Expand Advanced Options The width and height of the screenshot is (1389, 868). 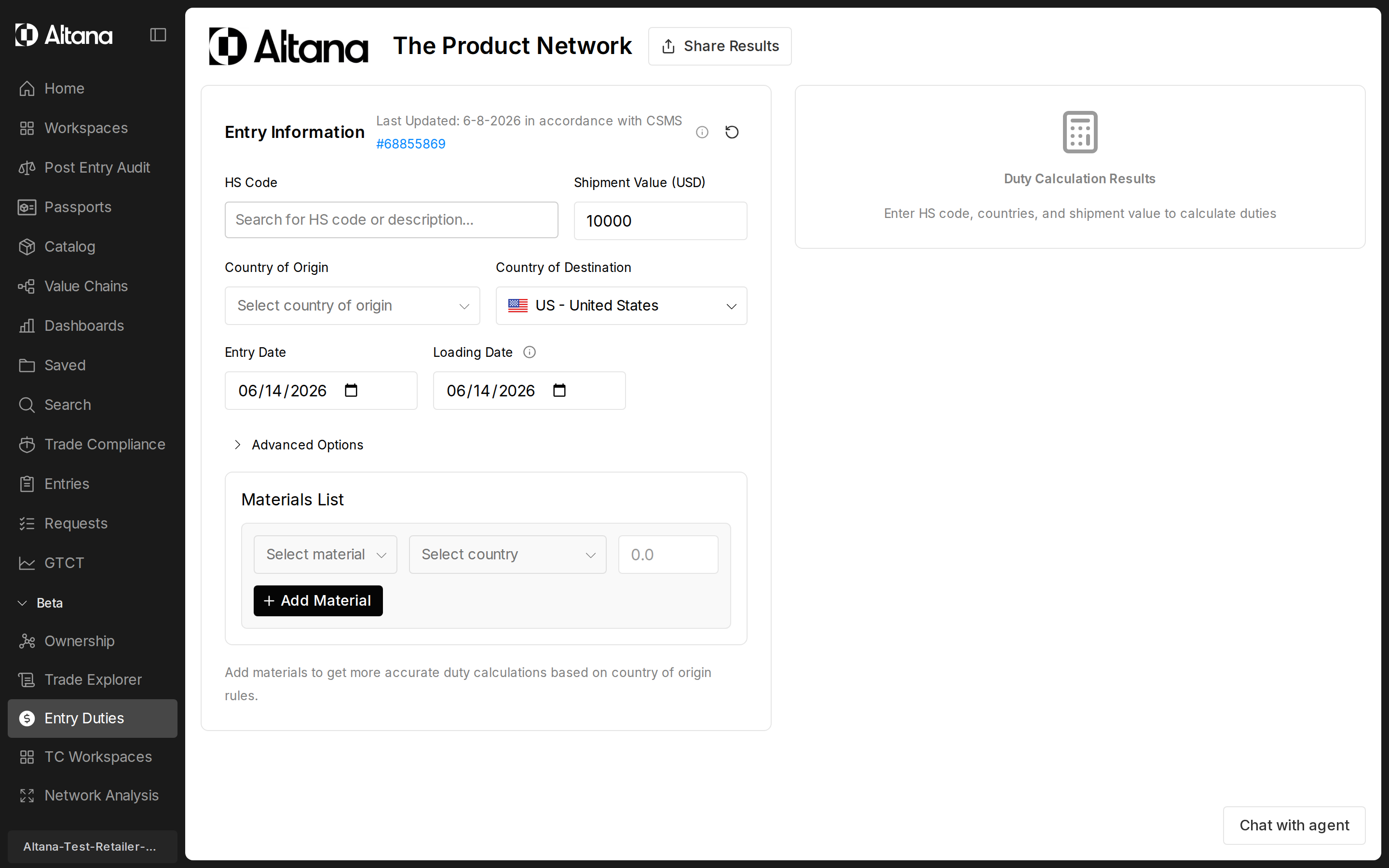[299, 445]
